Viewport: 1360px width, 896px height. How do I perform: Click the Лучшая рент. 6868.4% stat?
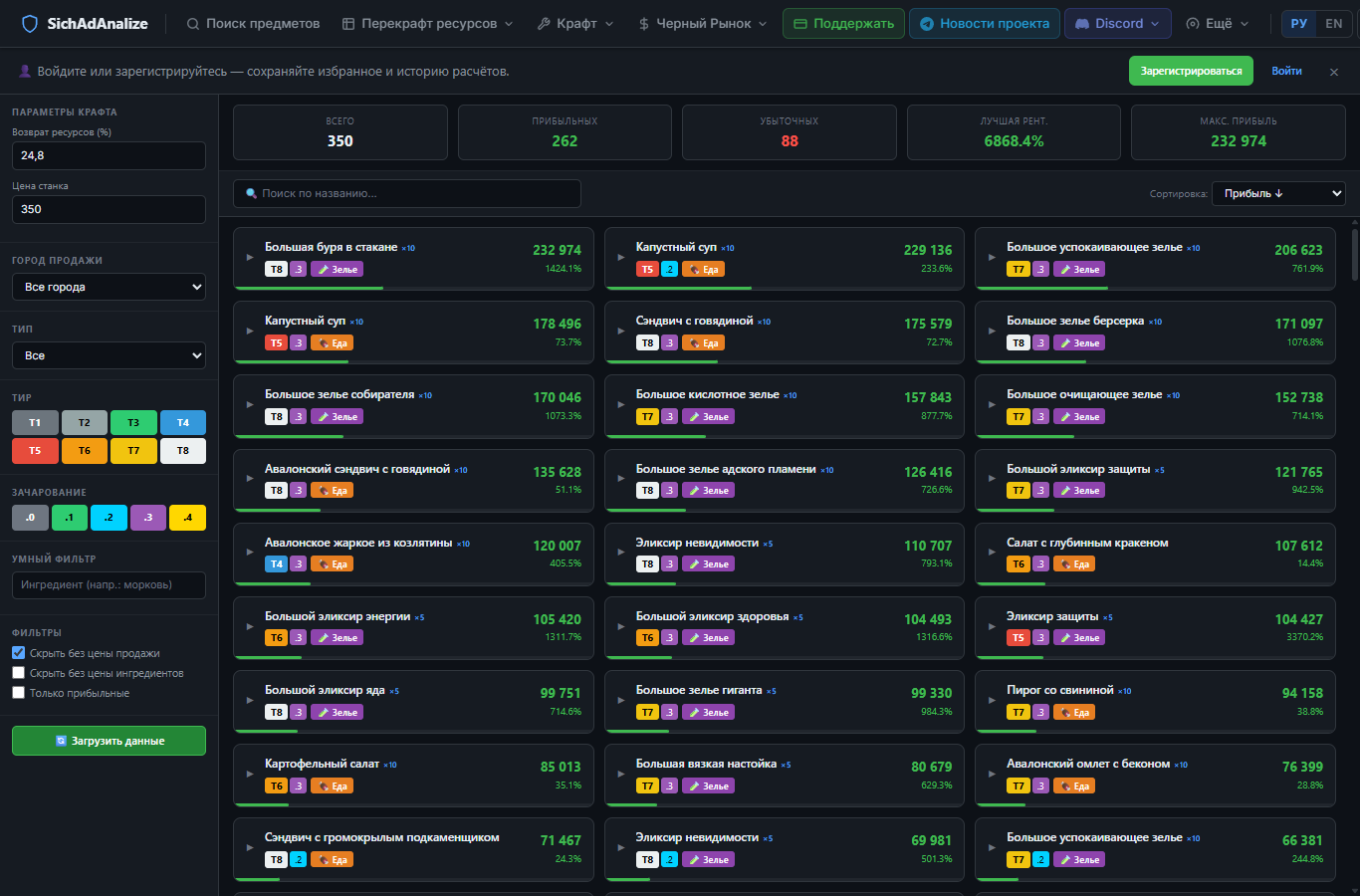pos(1014,132)
